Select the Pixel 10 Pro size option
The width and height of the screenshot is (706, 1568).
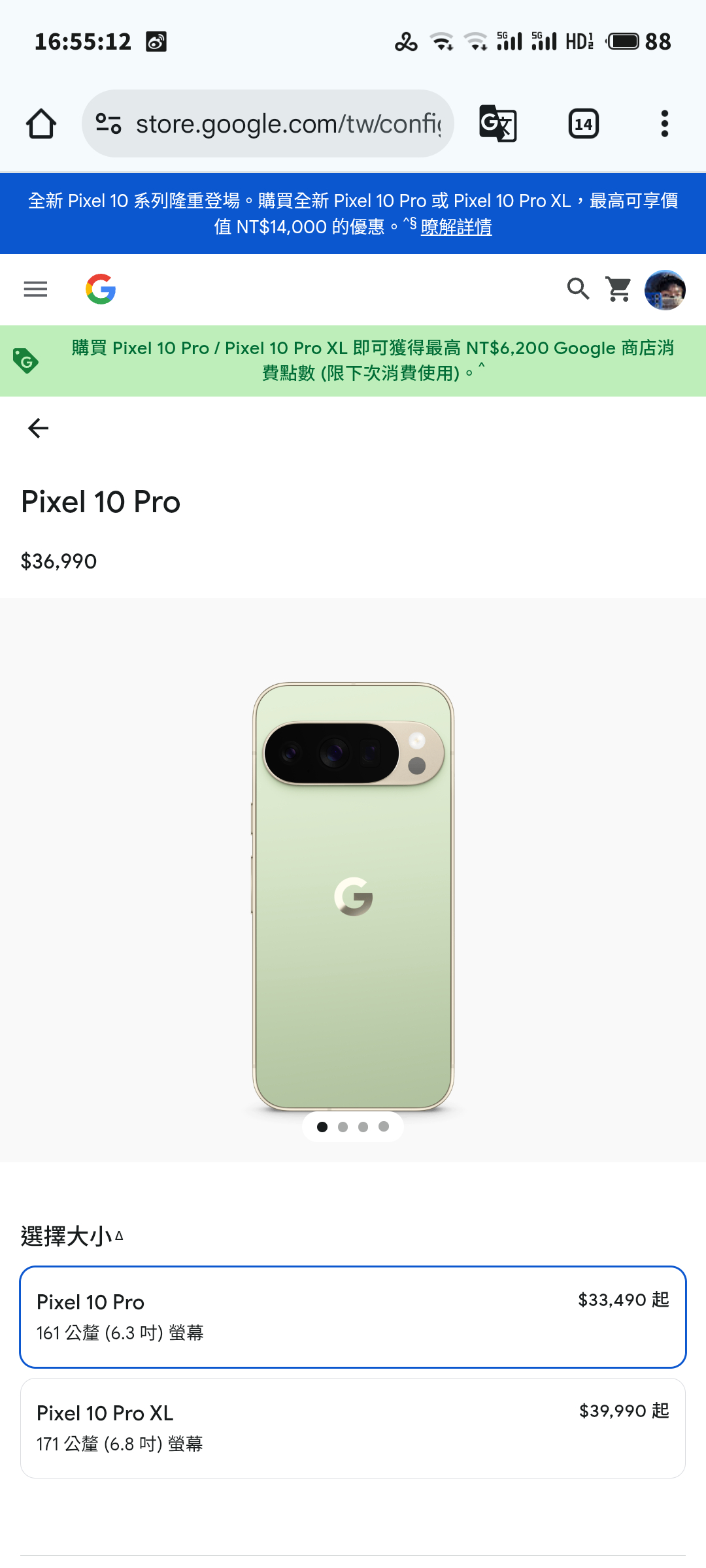tap(353, 1317)
